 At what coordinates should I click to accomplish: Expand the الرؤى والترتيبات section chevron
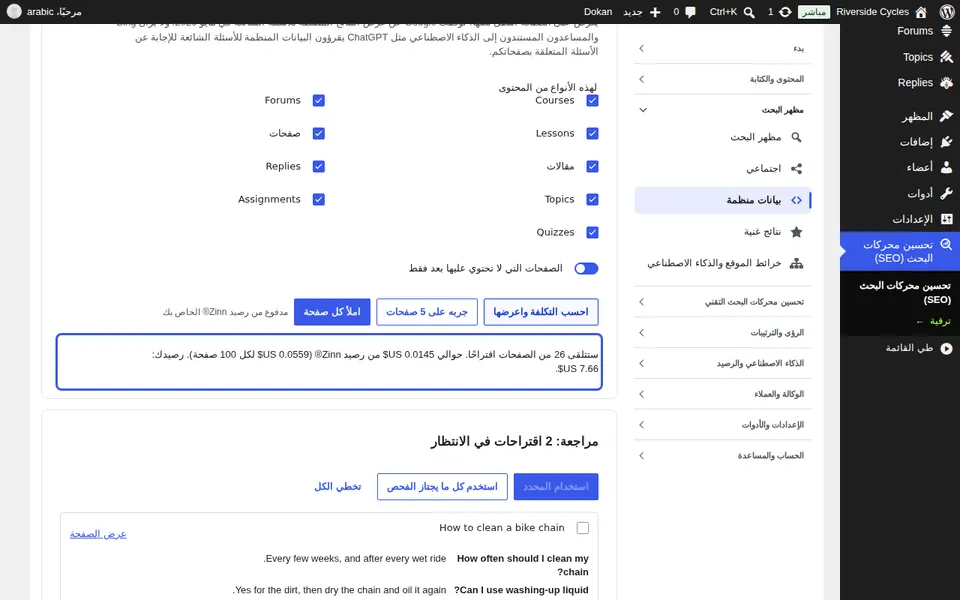(642, 332)
